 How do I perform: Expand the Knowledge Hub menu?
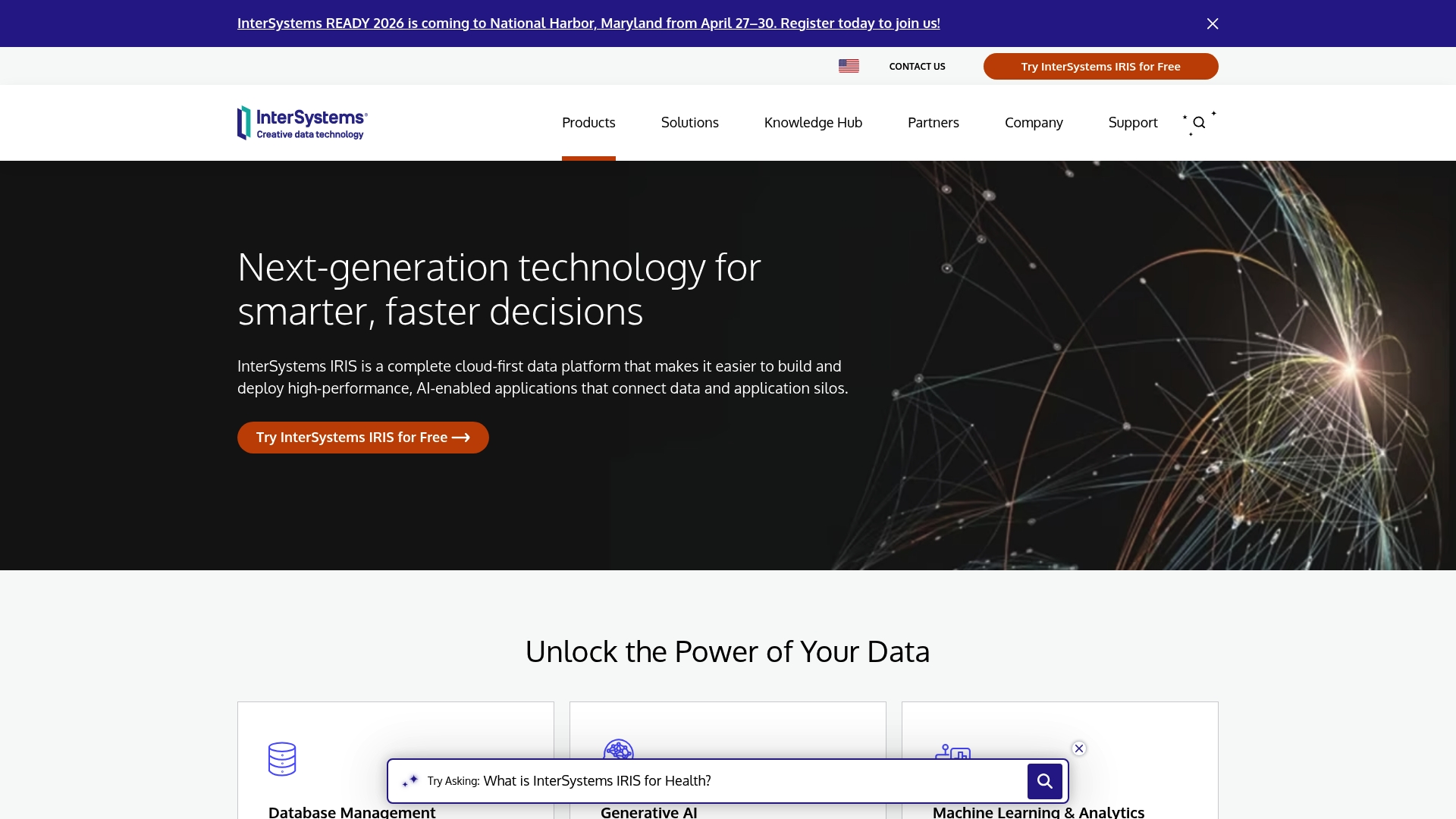click(813, 122)
